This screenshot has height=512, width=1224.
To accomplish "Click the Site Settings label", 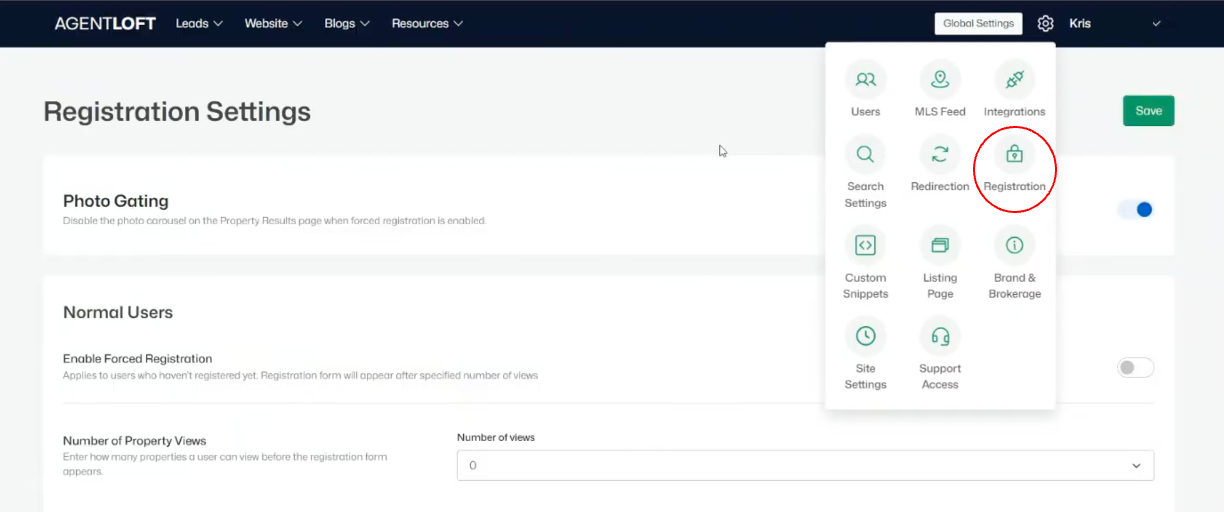I will click(x=865, y=377).
